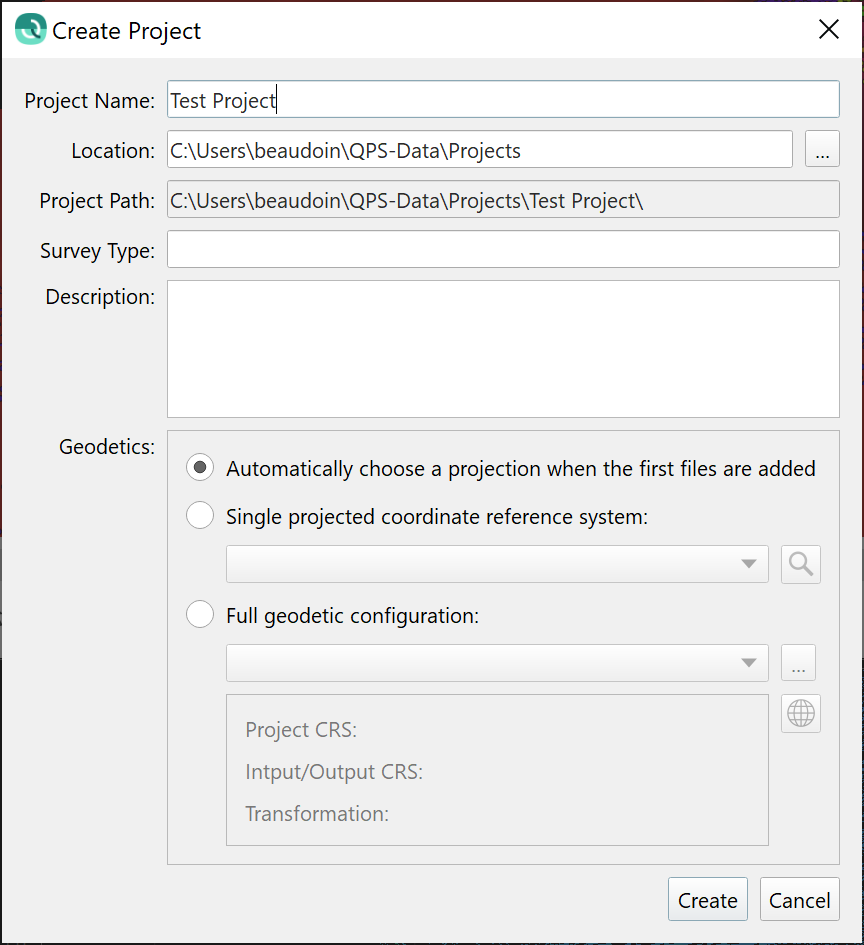The width and height of the screenshot is (864, 945).
Task: Cancel the project creation
Action: point(799,900)
